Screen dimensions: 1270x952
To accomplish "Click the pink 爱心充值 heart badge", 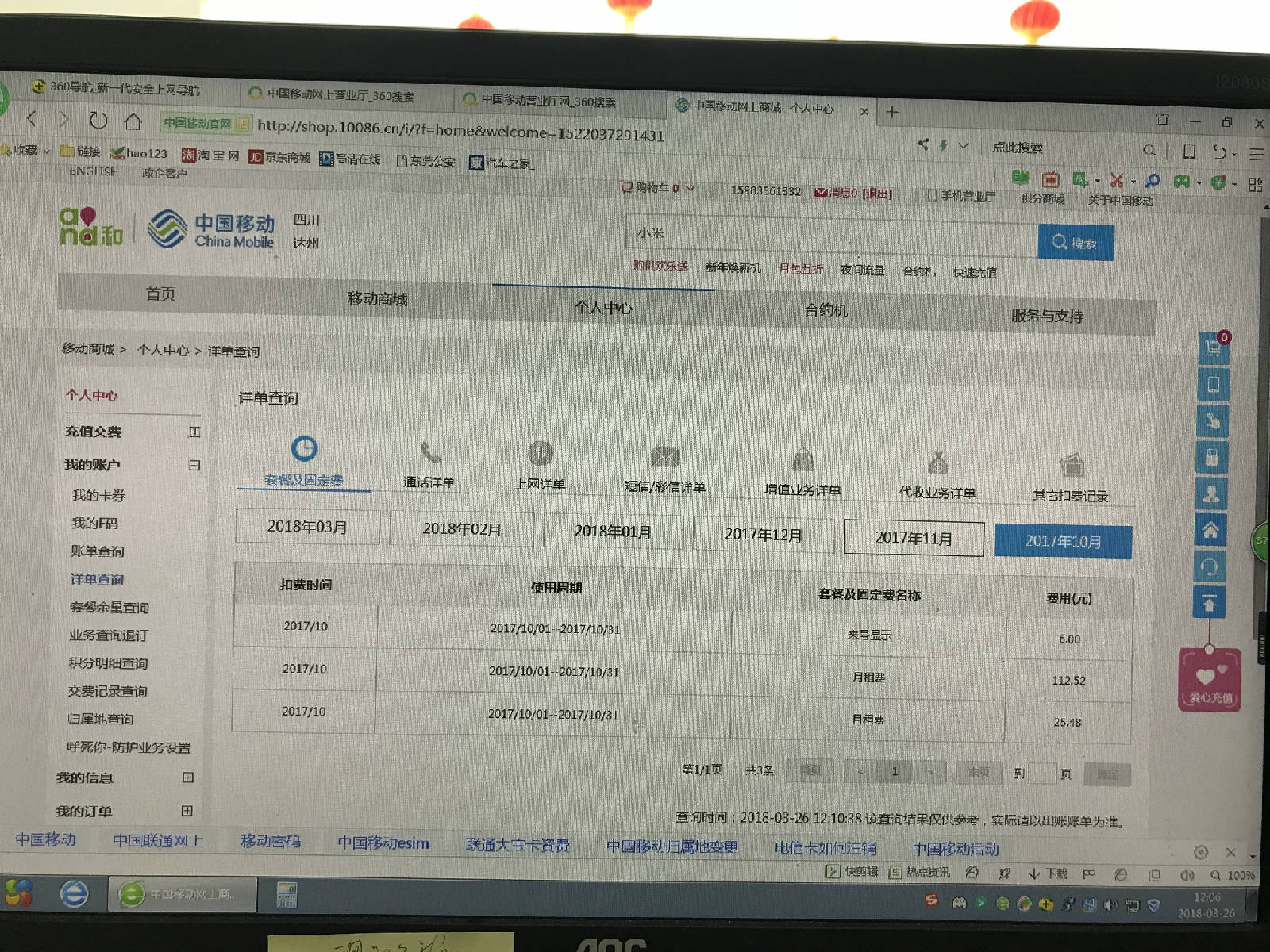I will (1210, 680).
